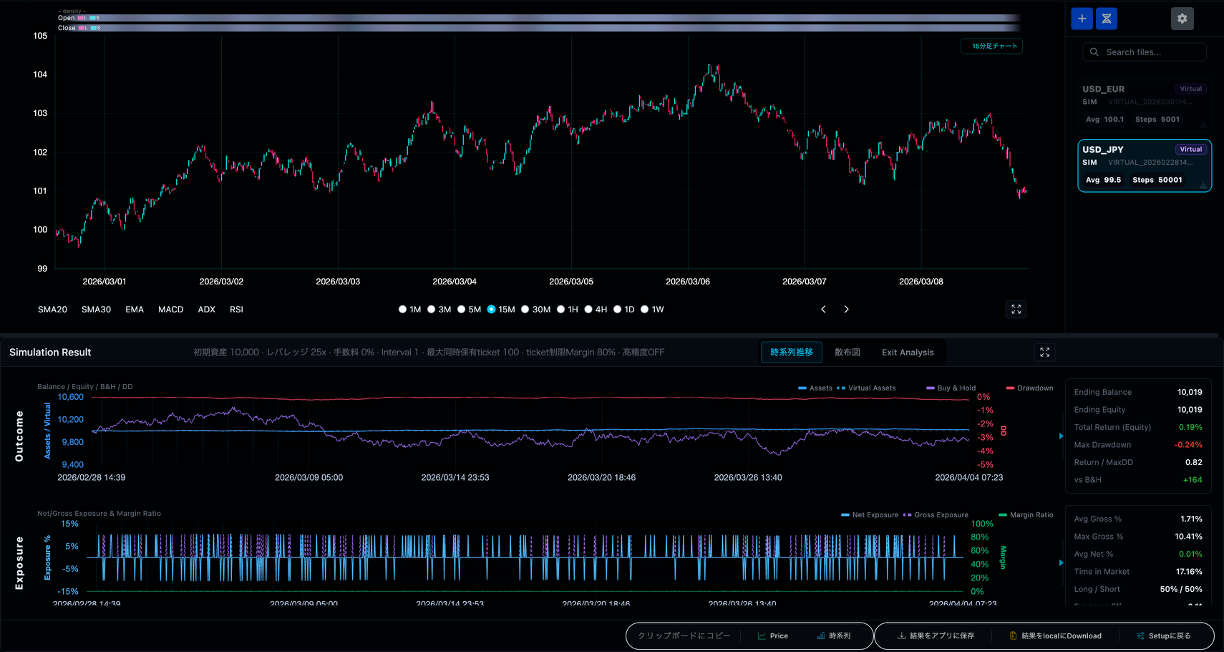Click the blue plus add-file icon
The image size is (1224, 652).
tap(1081, 18)
